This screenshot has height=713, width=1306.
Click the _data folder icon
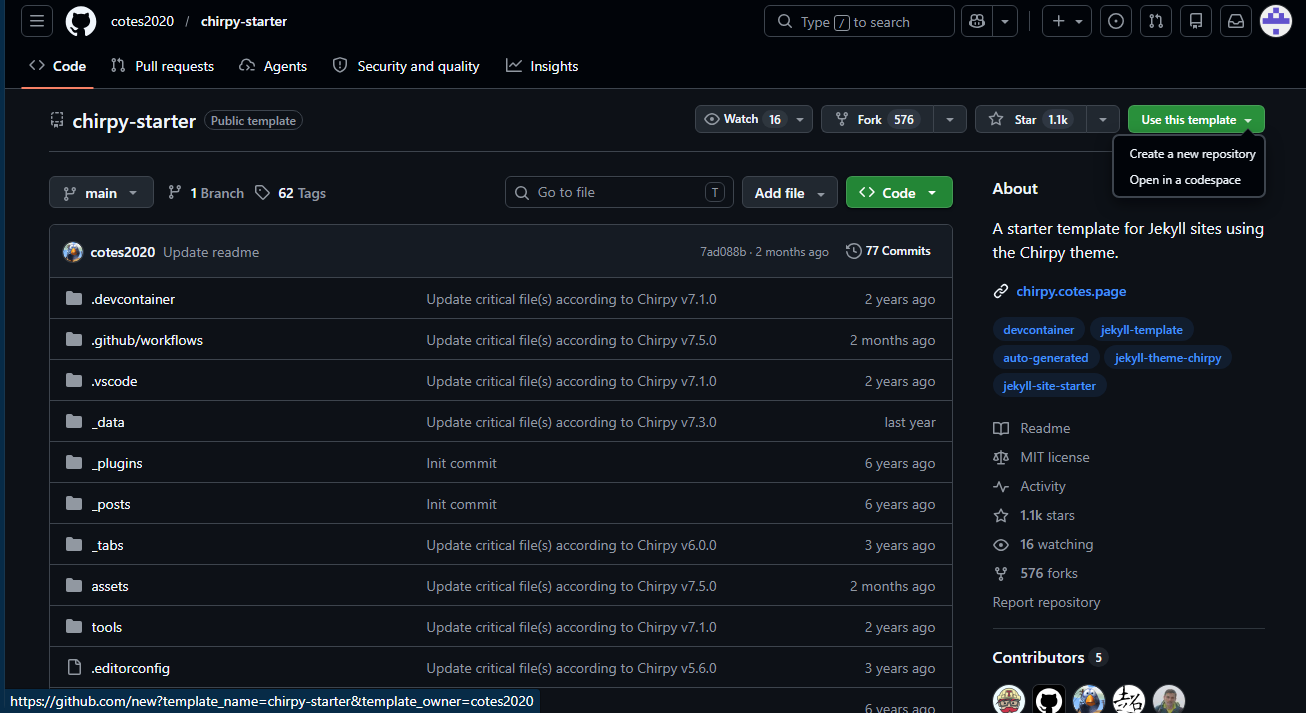click(74, 422)
